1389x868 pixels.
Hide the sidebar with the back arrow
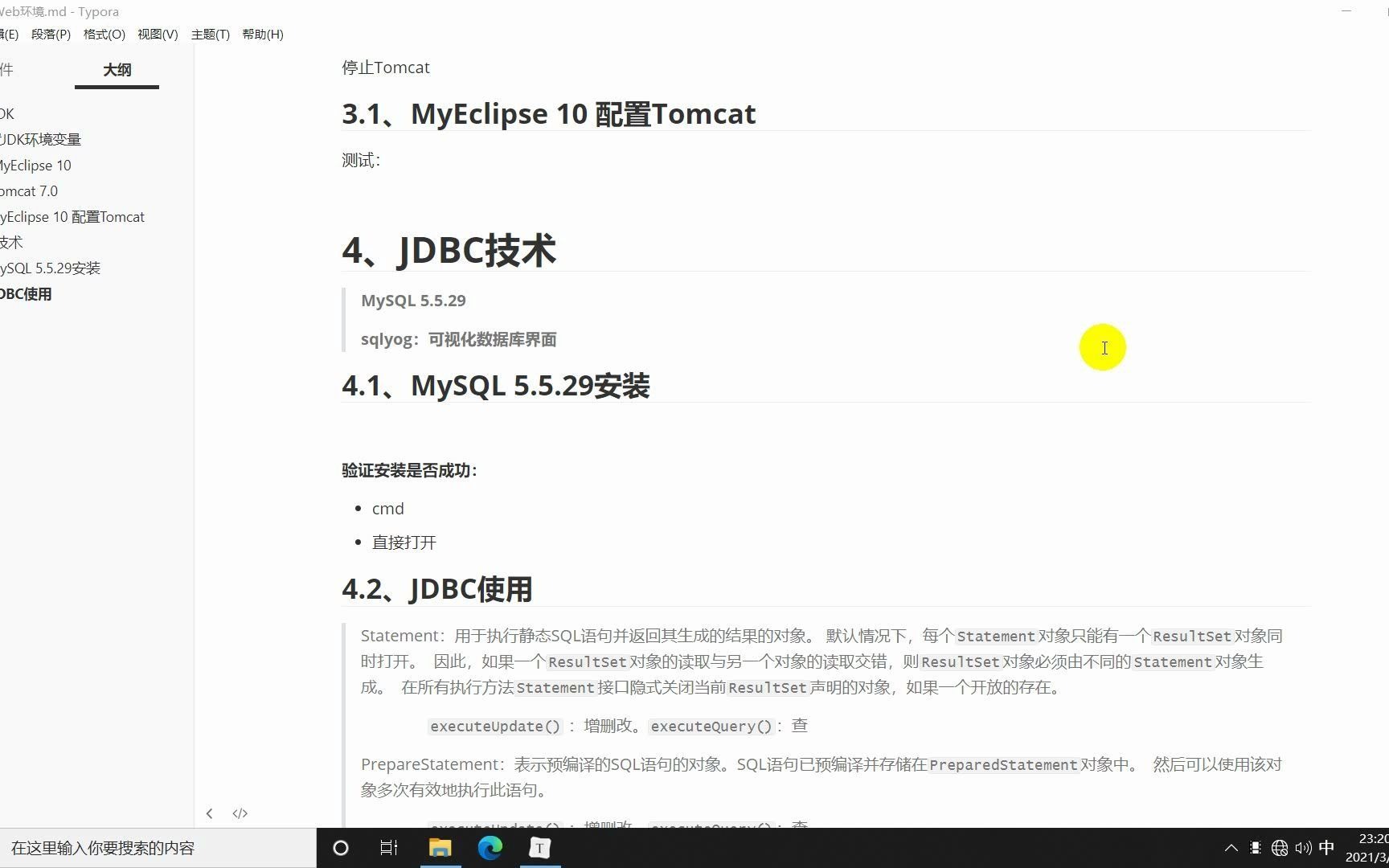[x=210, y=813]
